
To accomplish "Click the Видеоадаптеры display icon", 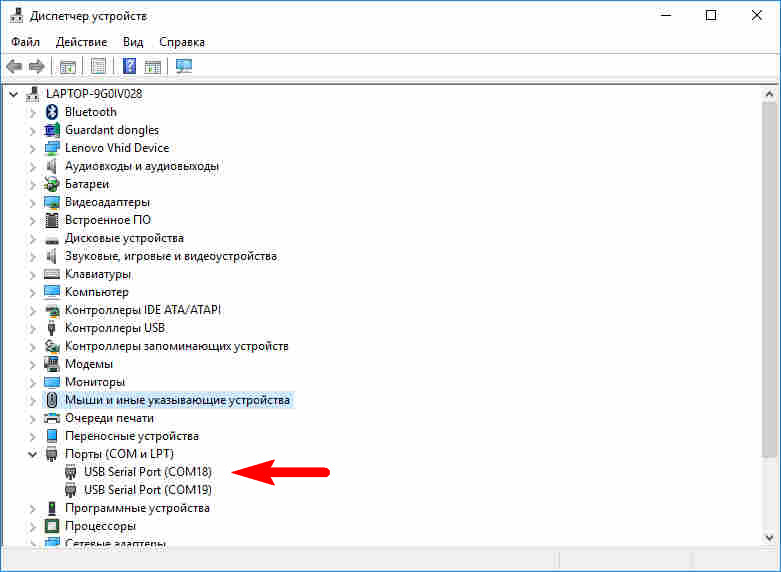I will click(x=52, y=202).
